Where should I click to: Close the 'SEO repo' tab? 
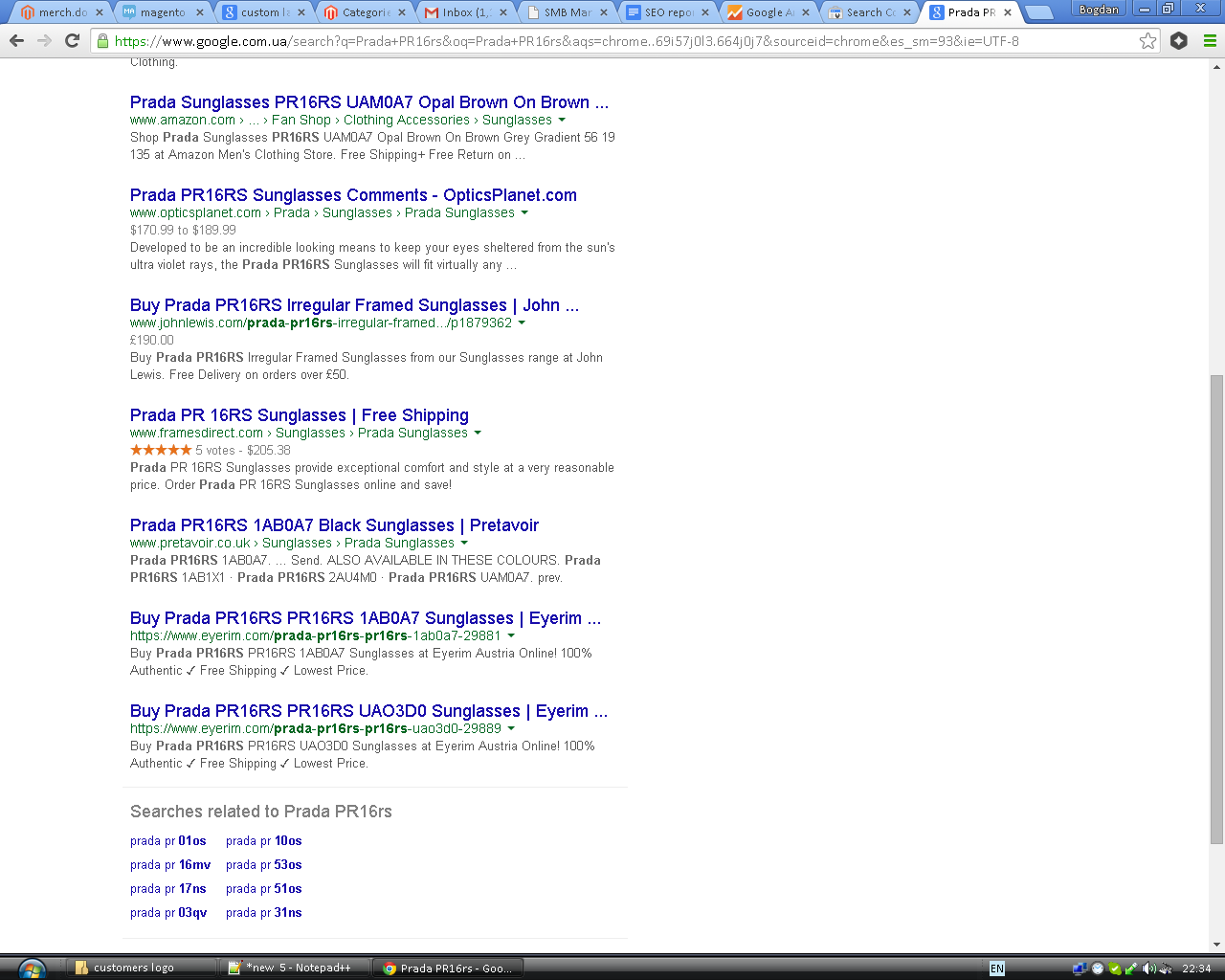pos(705,12)
